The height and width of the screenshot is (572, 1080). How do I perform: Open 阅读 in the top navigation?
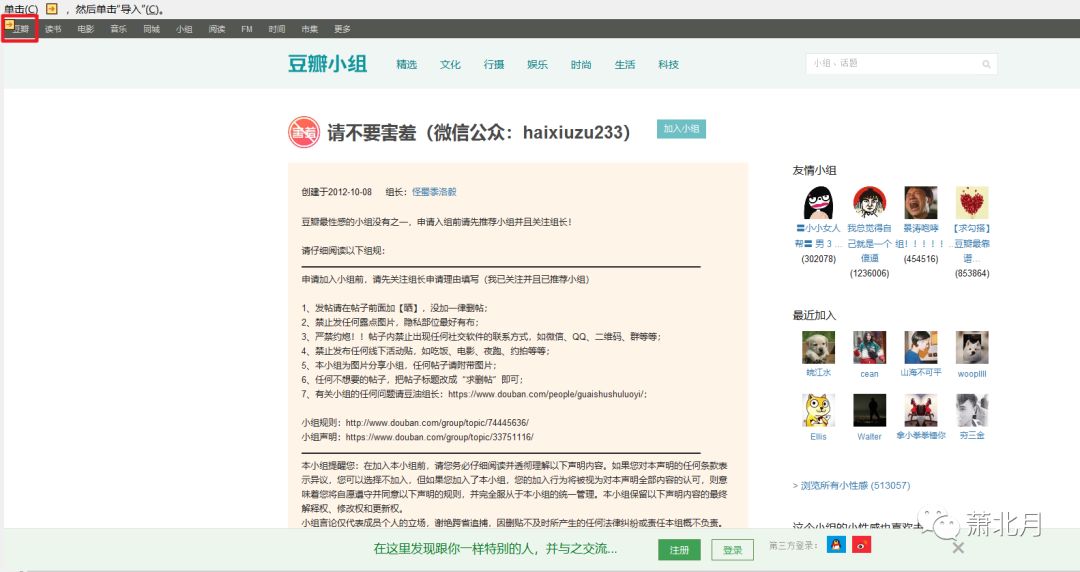click(x=217, y=29)
